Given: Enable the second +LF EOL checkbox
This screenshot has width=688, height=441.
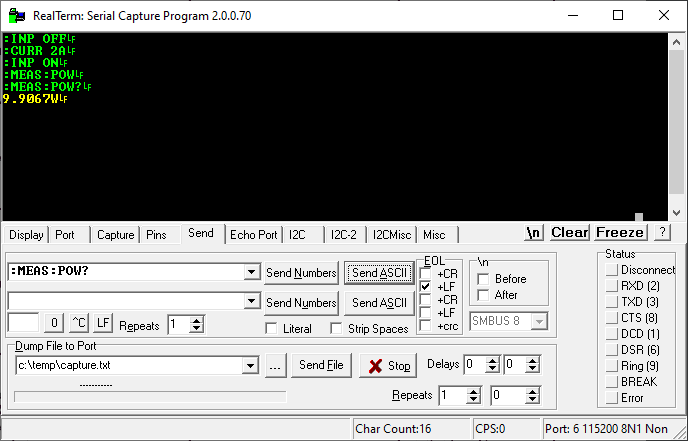Looking at the screenshot, I should tap(425, 312).
